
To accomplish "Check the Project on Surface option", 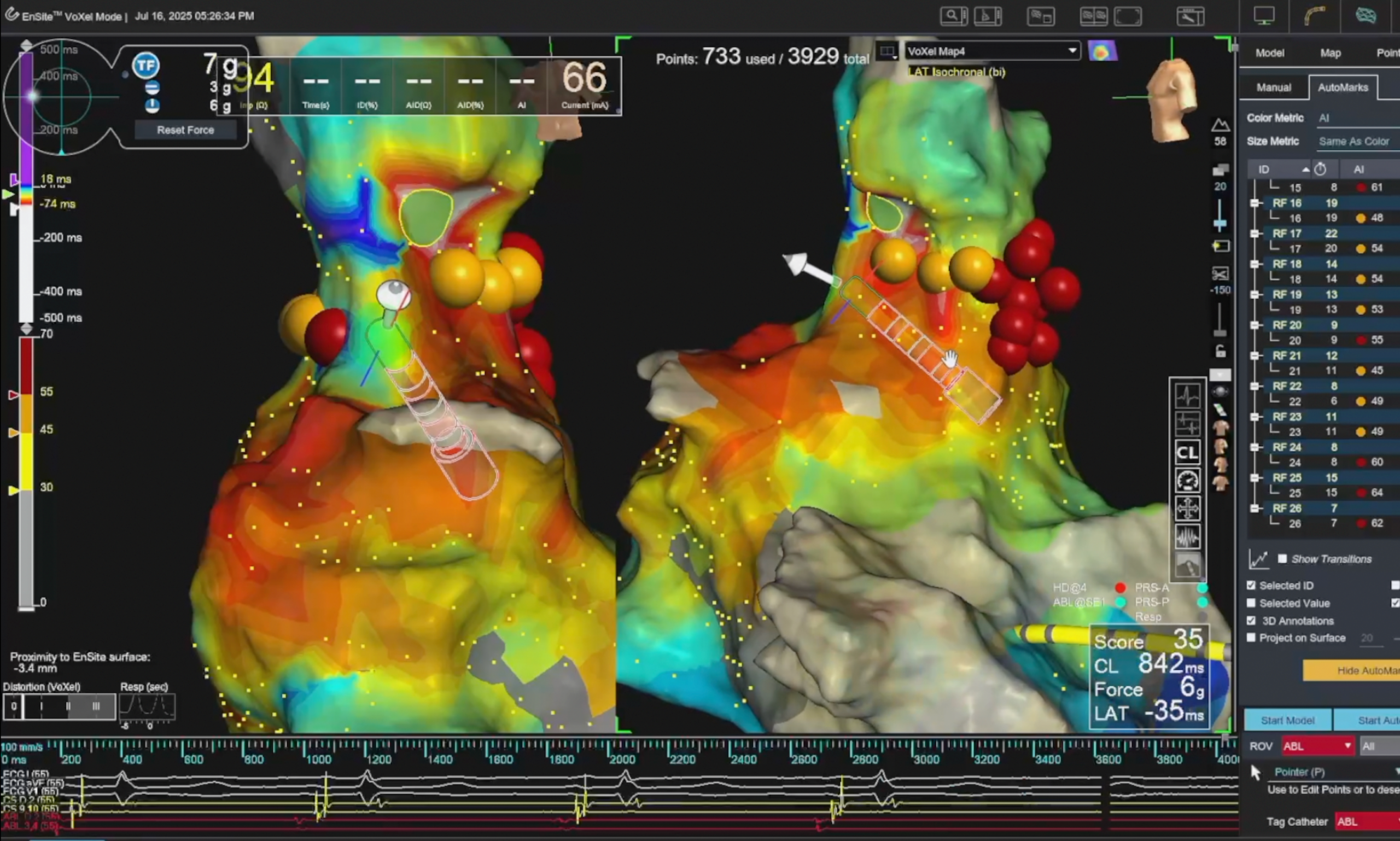I will 1251,638.
